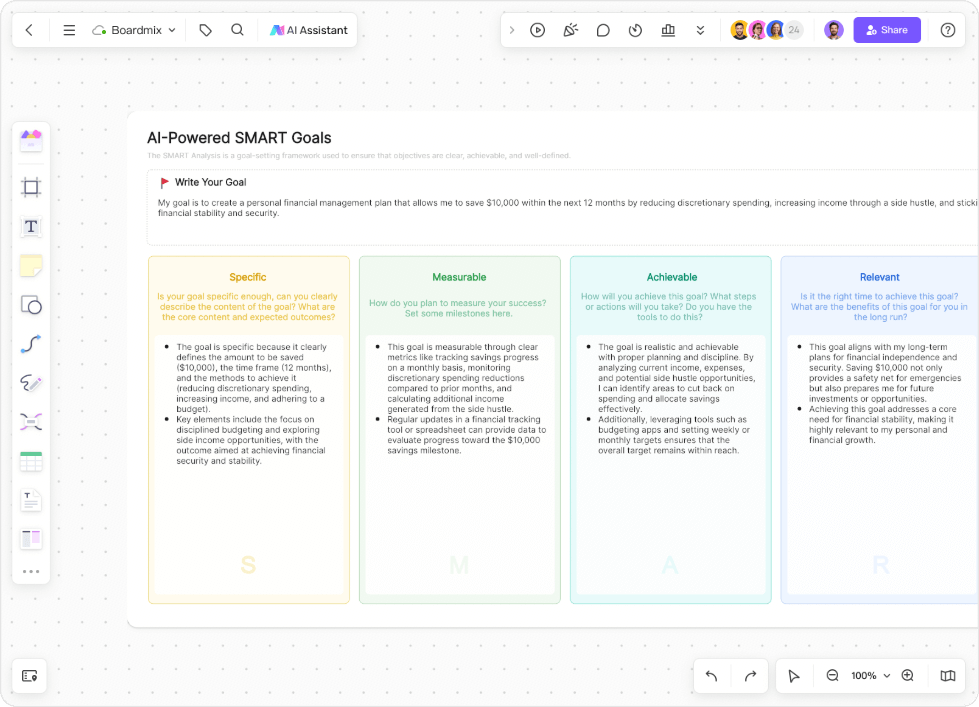Select the Mind map tool

pos(31,422)
